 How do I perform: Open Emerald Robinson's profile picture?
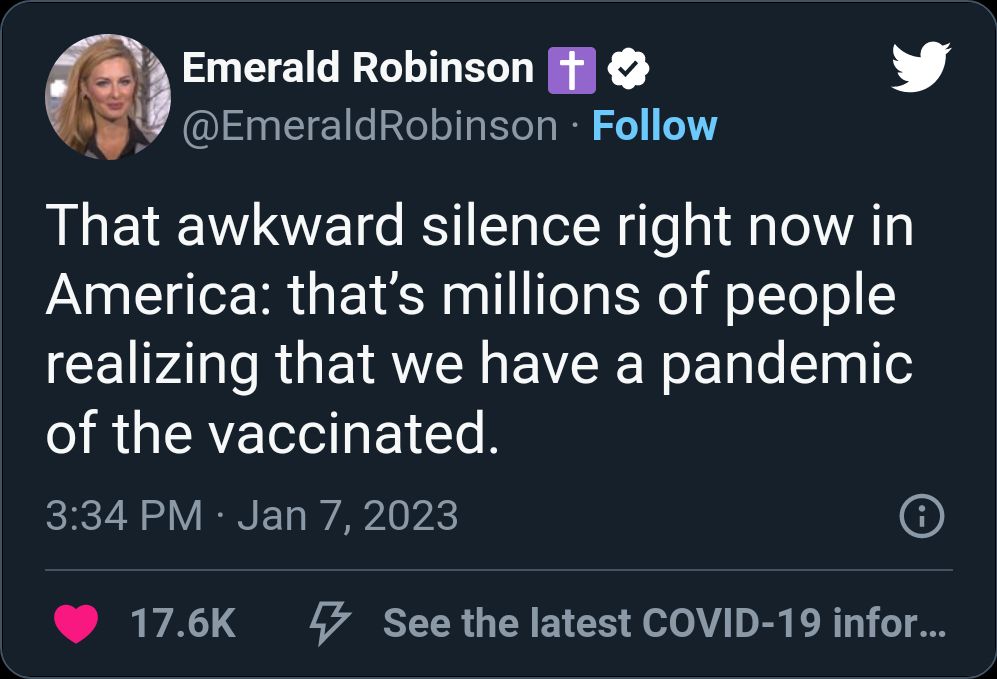pyautogui.click(x=107, y=97)
